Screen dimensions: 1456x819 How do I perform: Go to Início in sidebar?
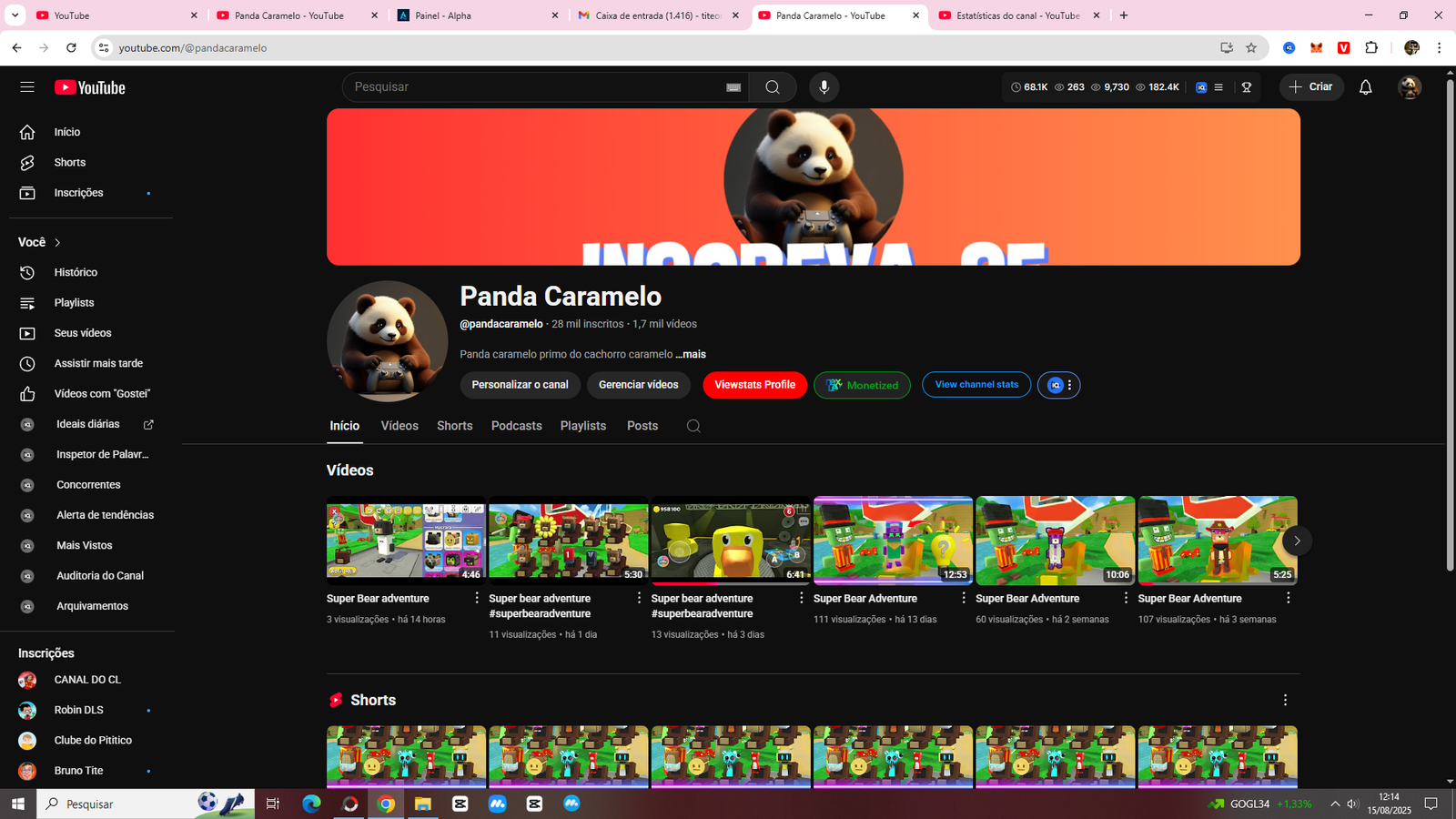(87, 132)
